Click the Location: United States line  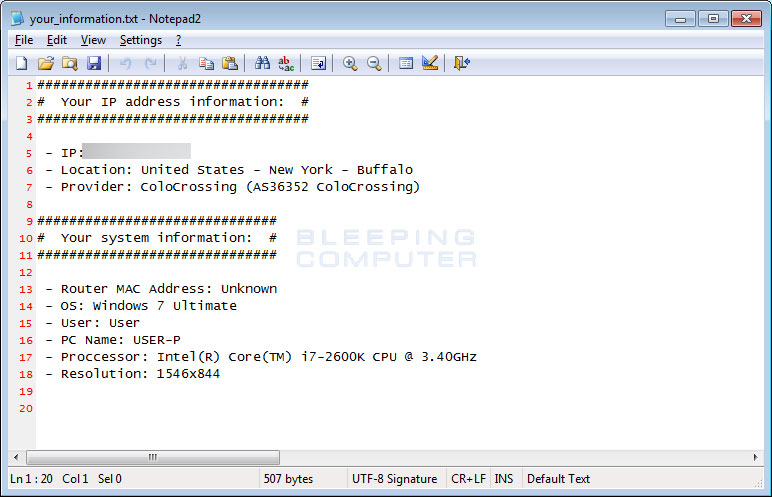point(229,170)
